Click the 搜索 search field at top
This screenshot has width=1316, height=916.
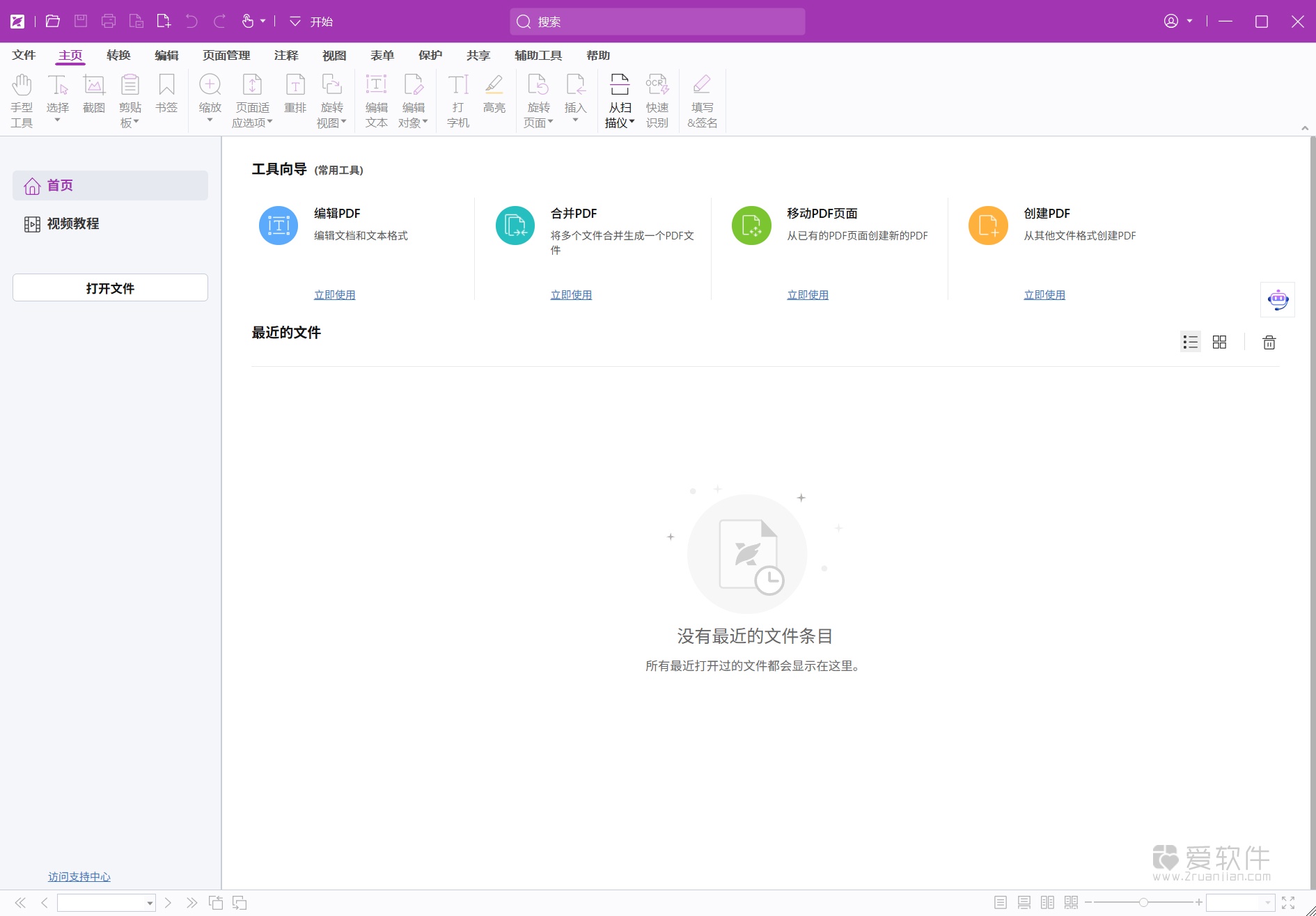[657, 21]
